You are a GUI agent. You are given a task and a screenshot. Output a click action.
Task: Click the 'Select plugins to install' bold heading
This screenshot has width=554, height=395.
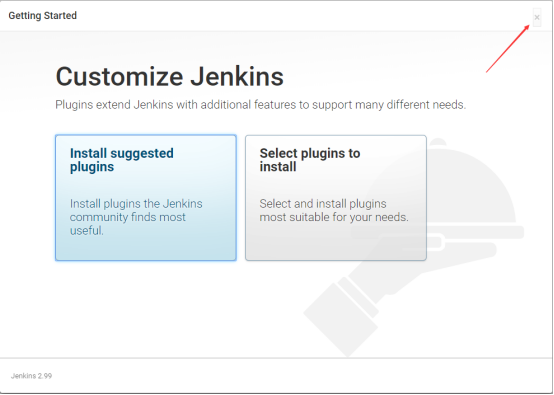[x=310, y=160]
